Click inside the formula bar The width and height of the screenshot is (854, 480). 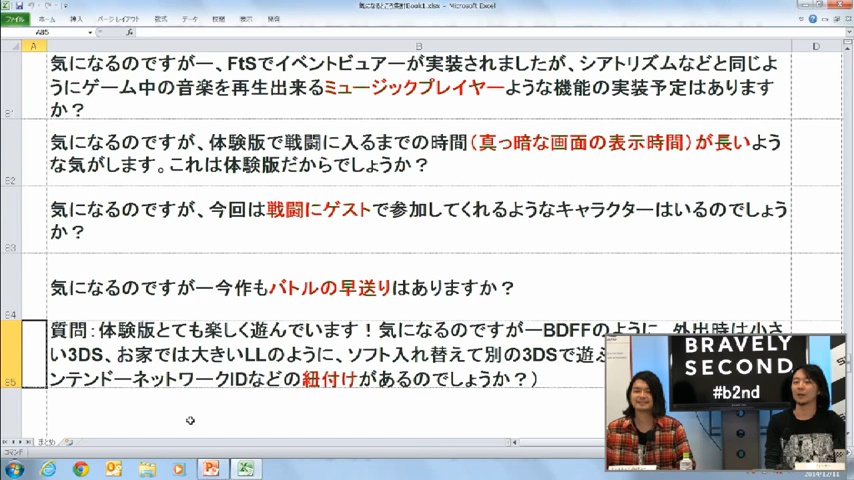(x=489, y=32)
